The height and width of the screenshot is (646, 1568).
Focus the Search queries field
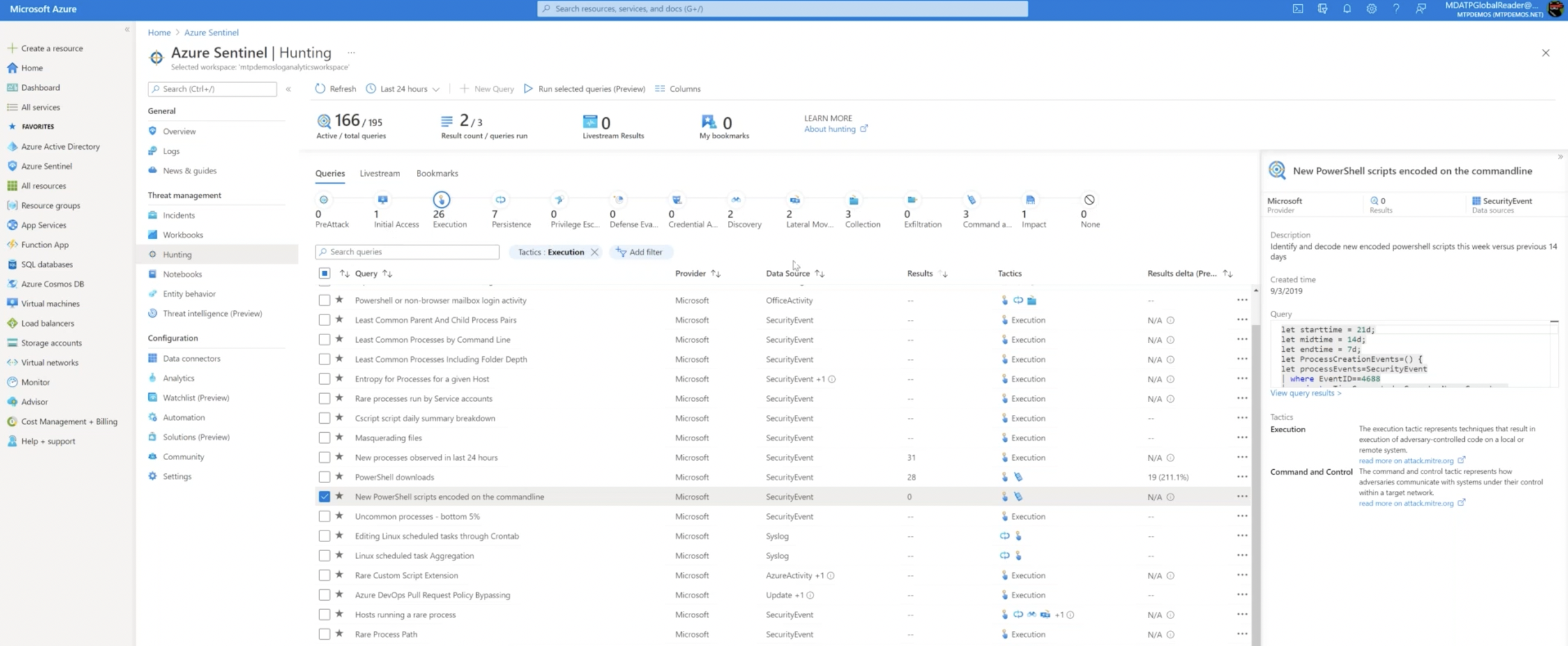click(407, 252)
